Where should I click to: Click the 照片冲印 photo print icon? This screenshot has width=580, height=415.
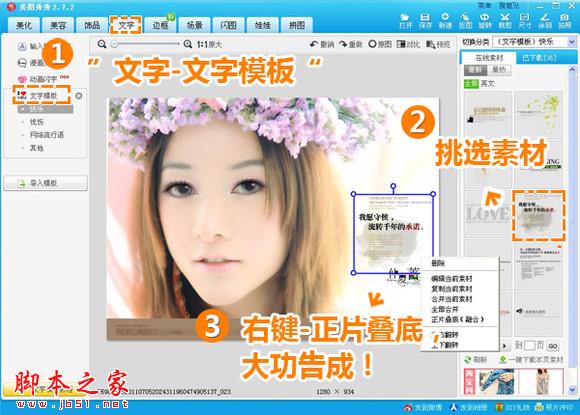[539, 407]
